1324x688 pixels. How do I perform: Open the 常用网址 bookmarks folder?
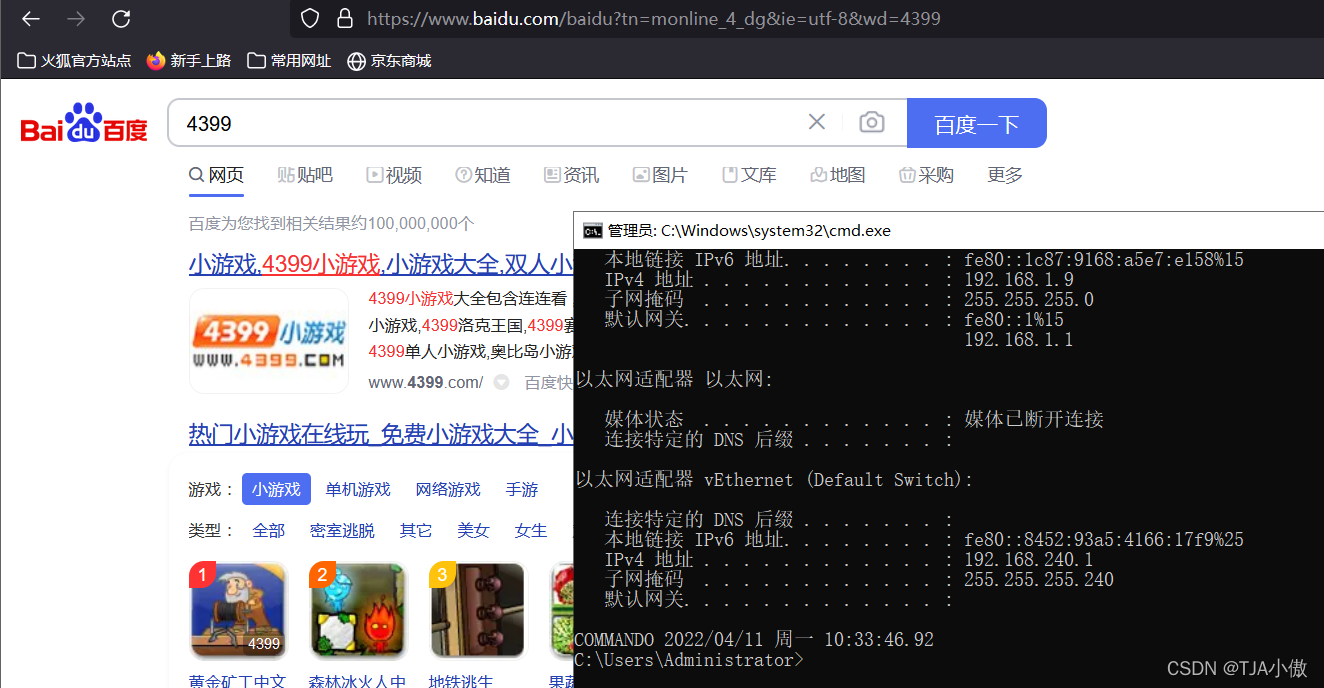[x=288, y=60]
